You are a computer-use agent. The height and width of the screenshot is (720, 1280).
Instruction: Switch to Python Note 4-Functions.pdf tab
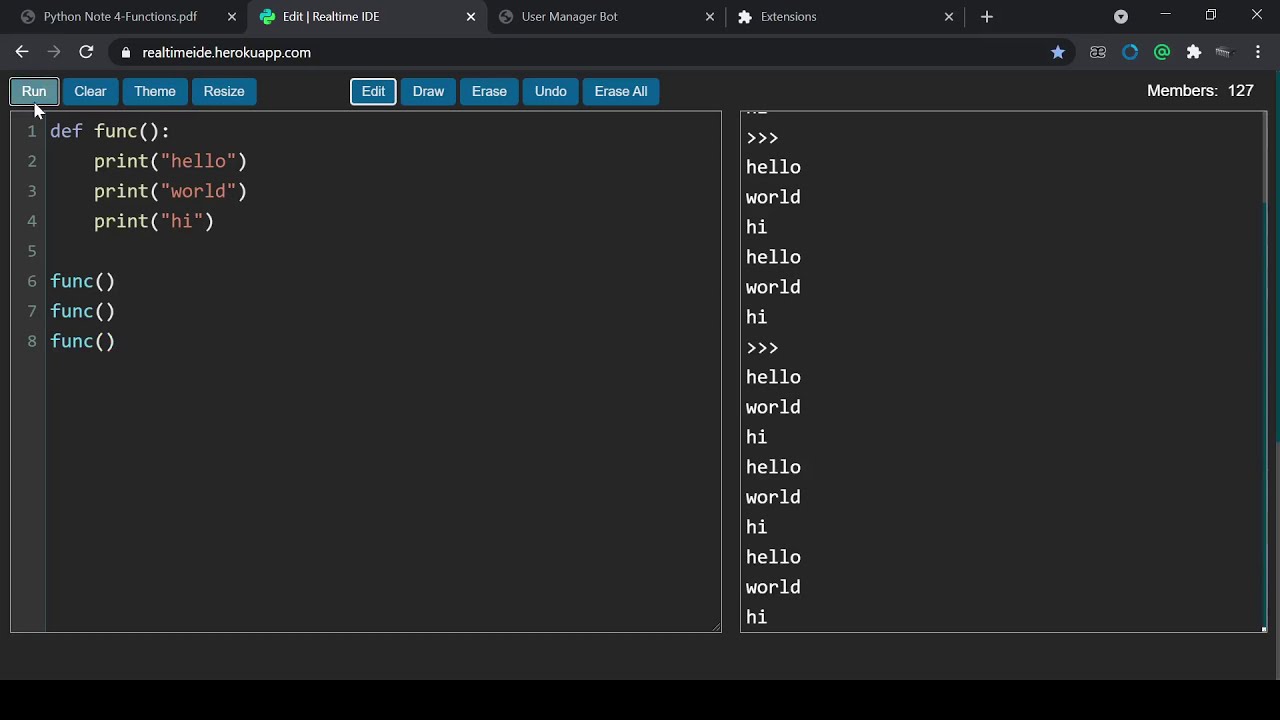pyautogui.click(x=120, y=16)
